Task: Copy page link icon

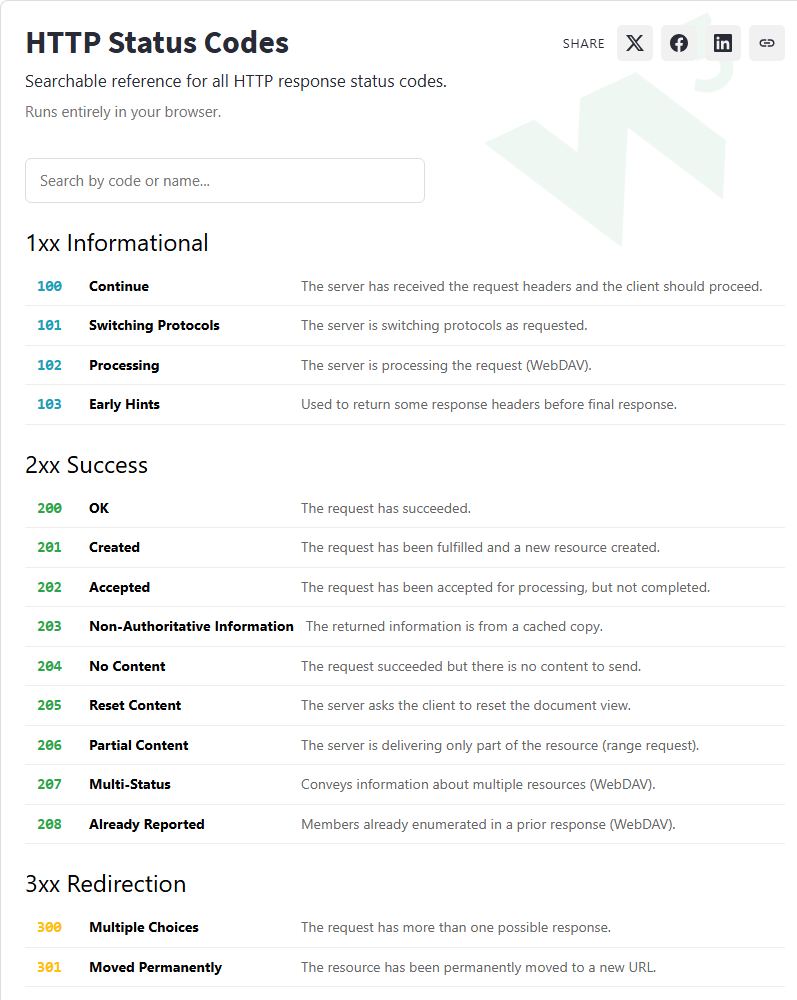Action: (766, 43)
